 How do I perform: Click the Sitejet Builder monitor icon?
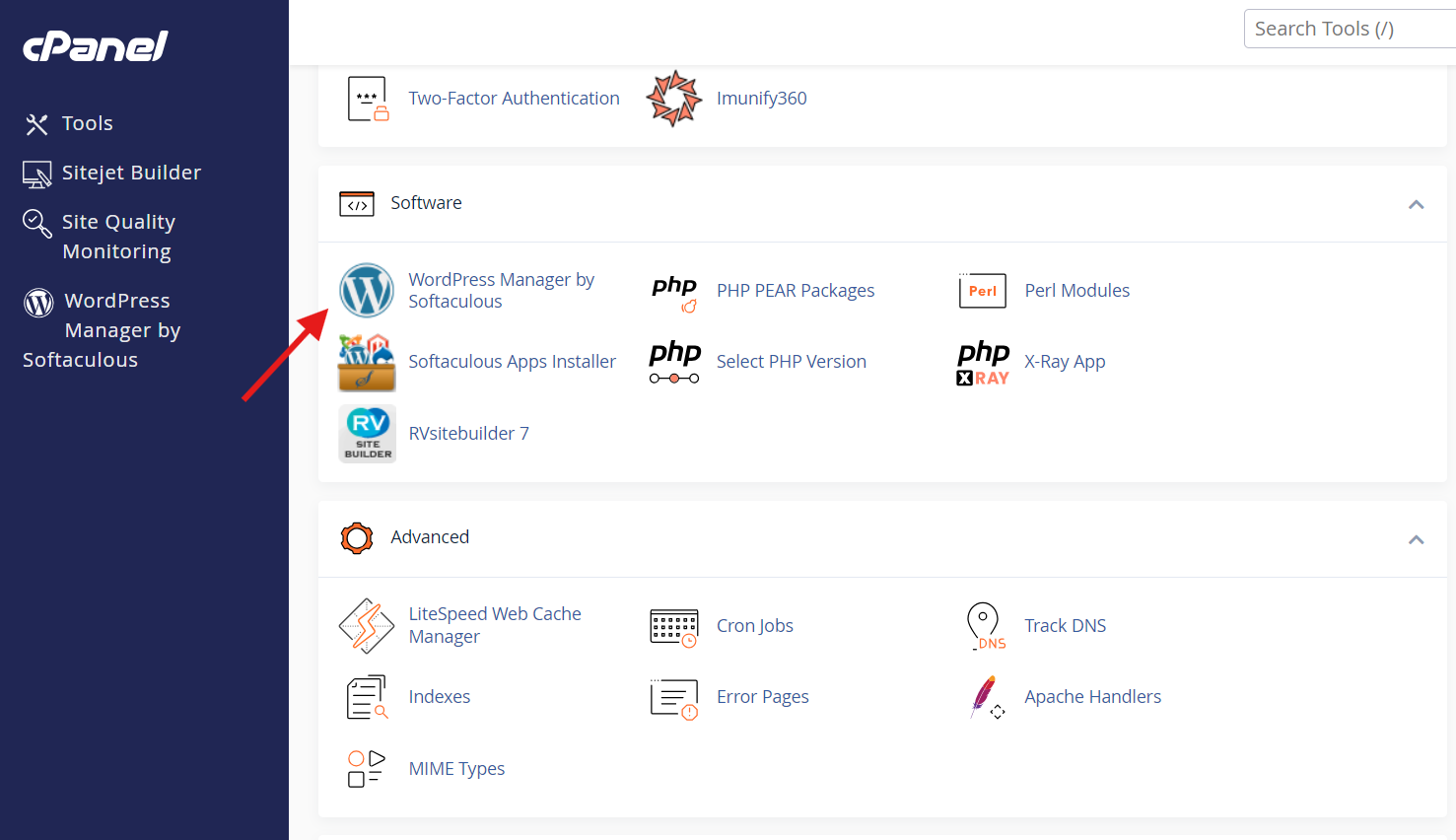coord(37,175)
